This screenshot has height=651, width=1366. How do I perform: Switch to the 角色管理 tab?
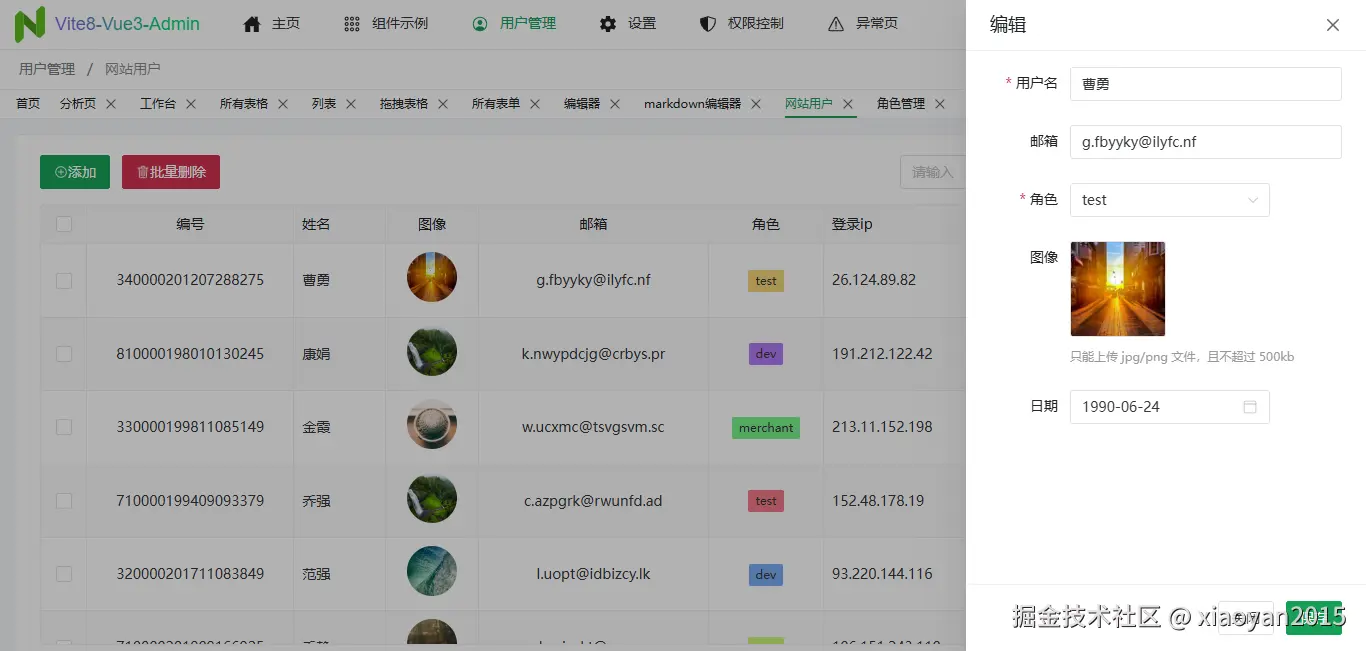[x=901, y=104]
